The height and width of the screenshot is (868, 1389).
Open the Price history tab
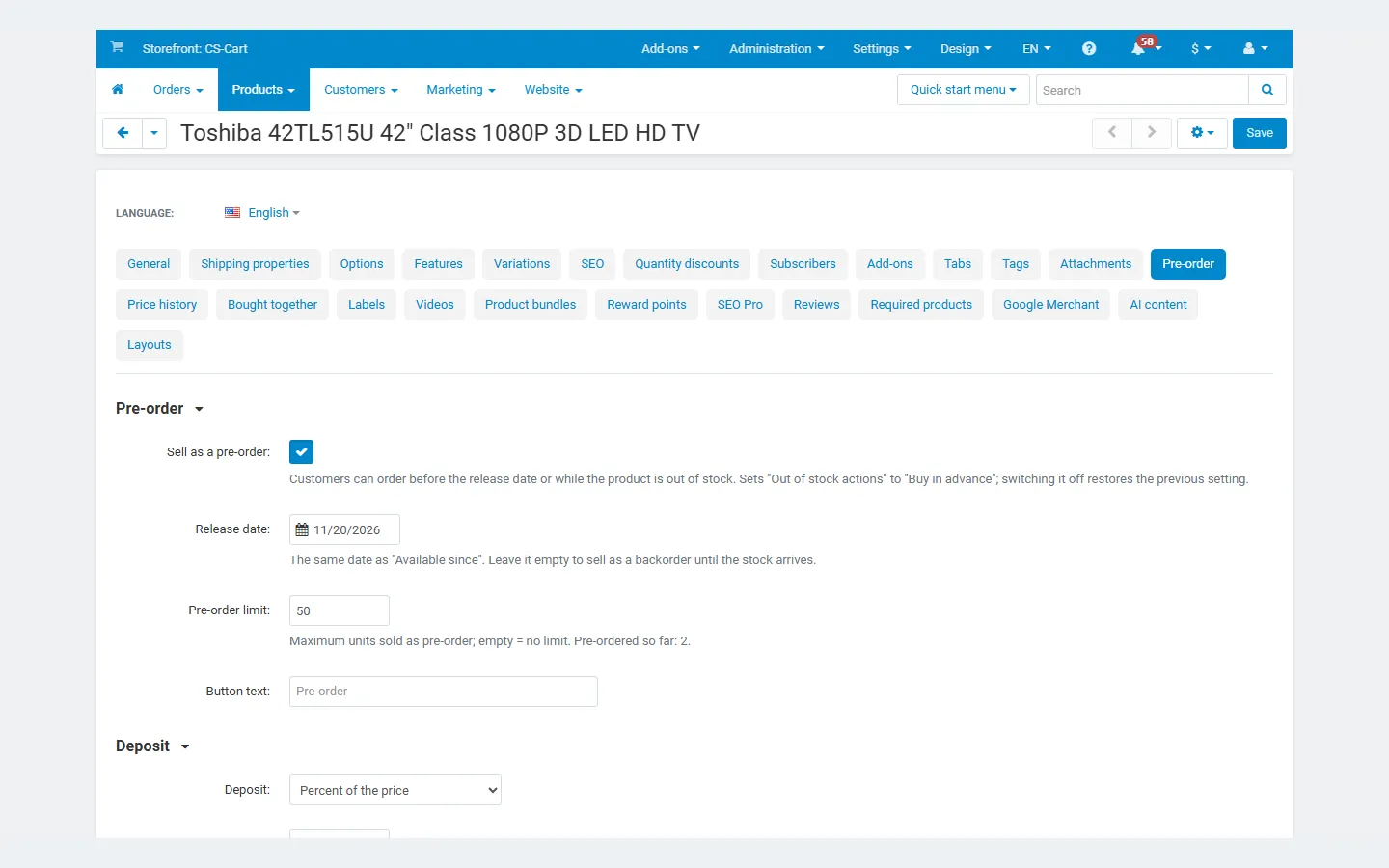click(162, 305)
